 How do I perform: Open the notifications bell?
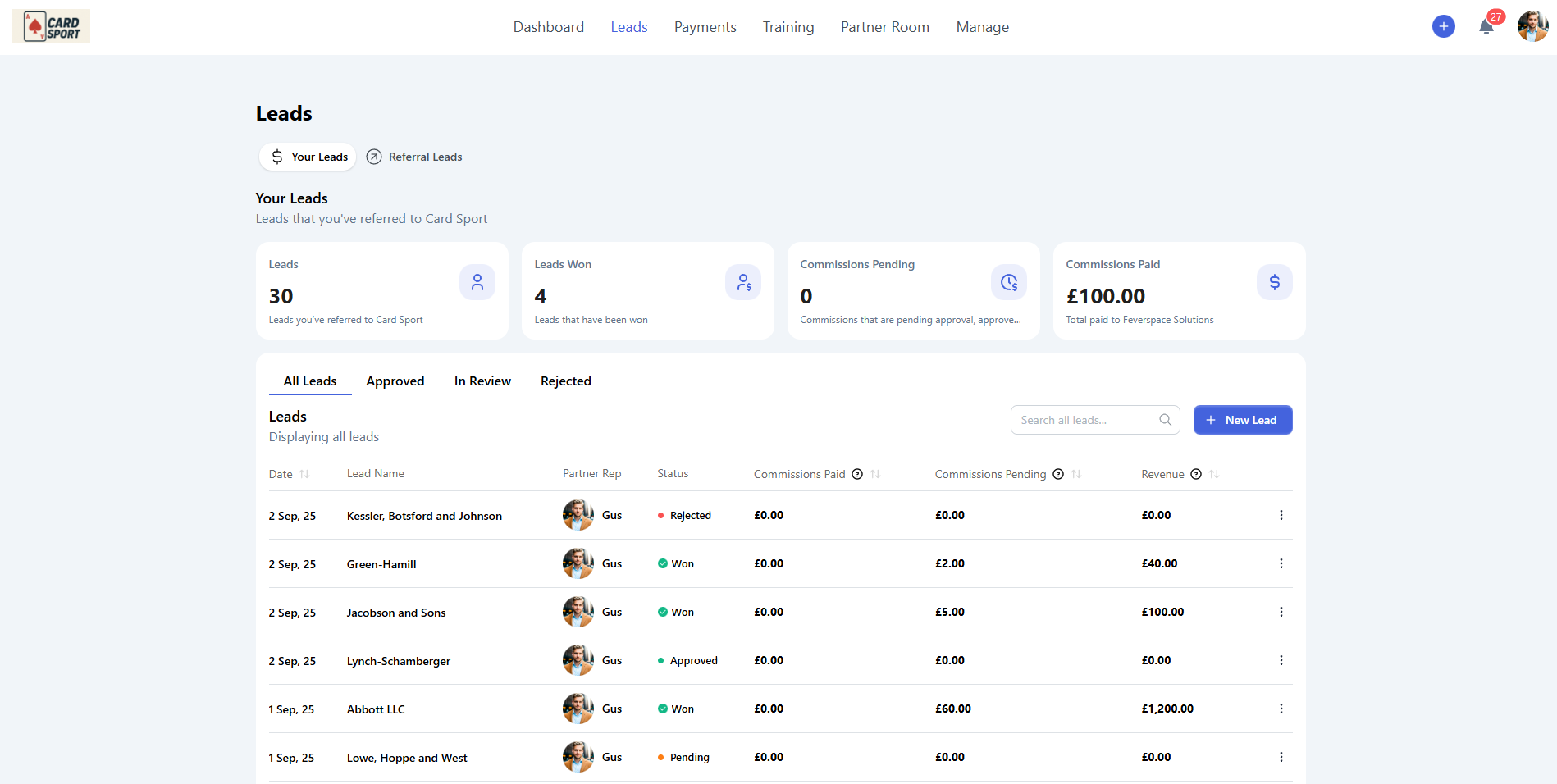[x=1486, y=27]
